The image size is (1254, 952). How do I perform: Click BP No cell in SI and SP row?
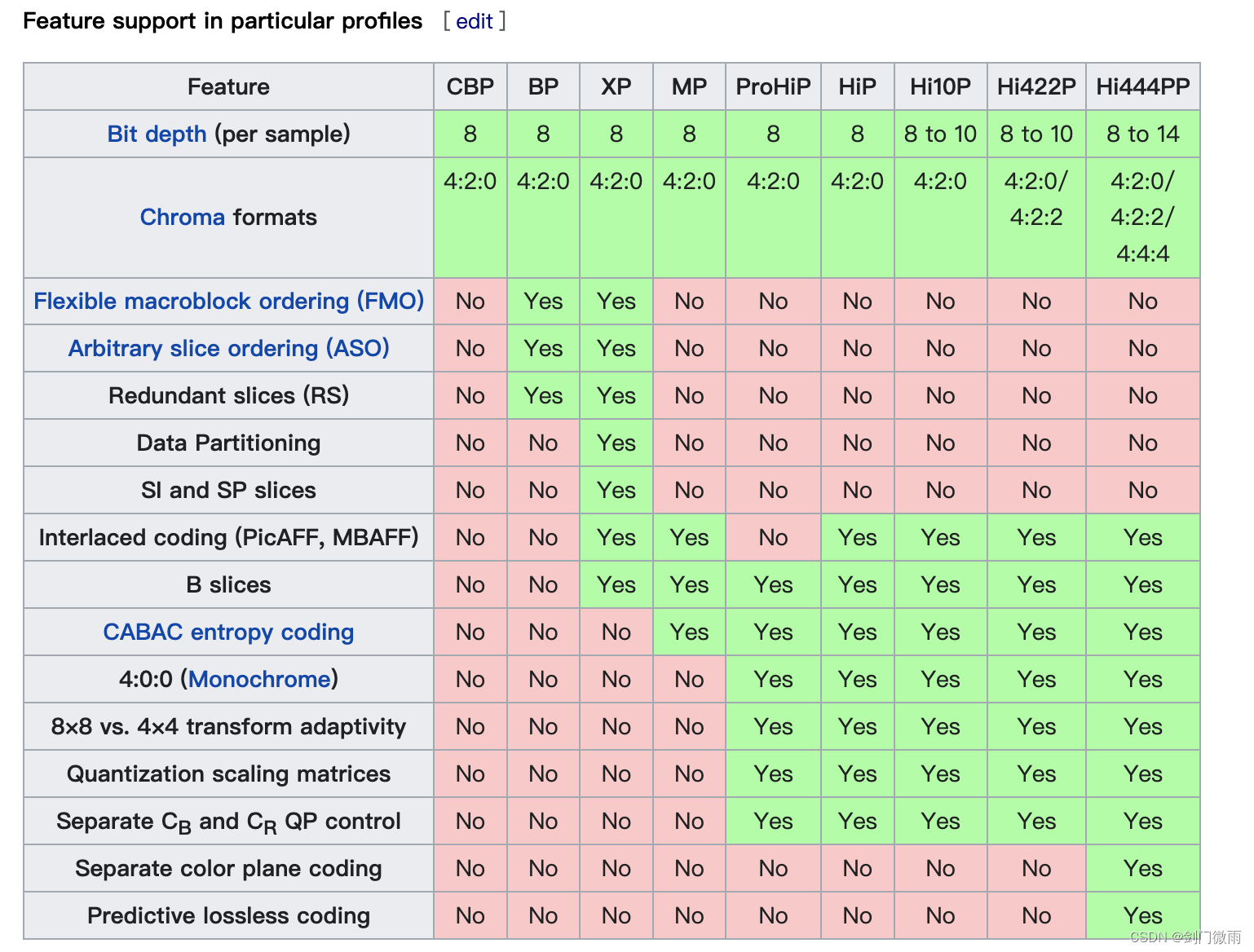click(543, 490)
